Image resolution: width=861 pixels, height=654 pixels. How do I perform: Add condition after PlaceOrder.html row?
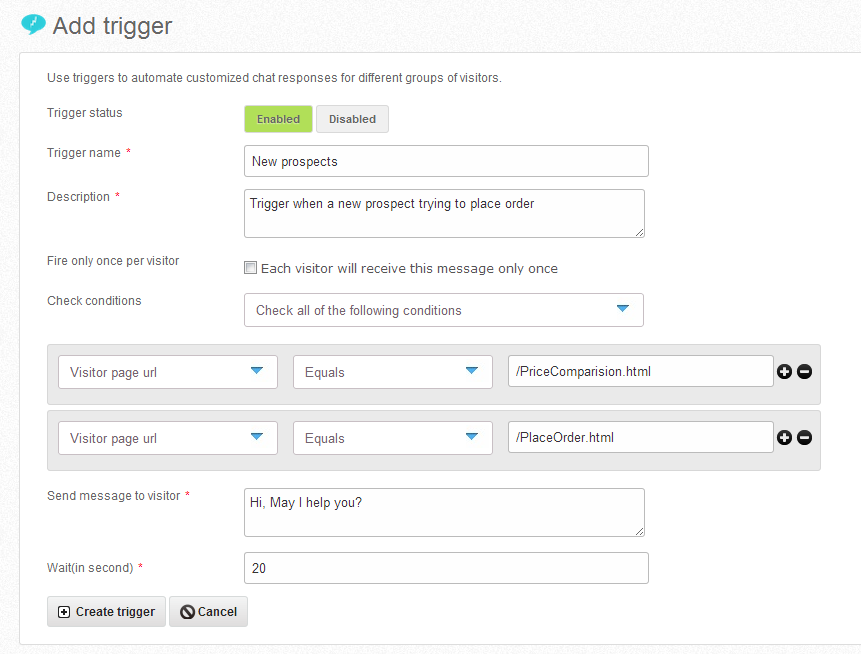(x=784, y=438)
